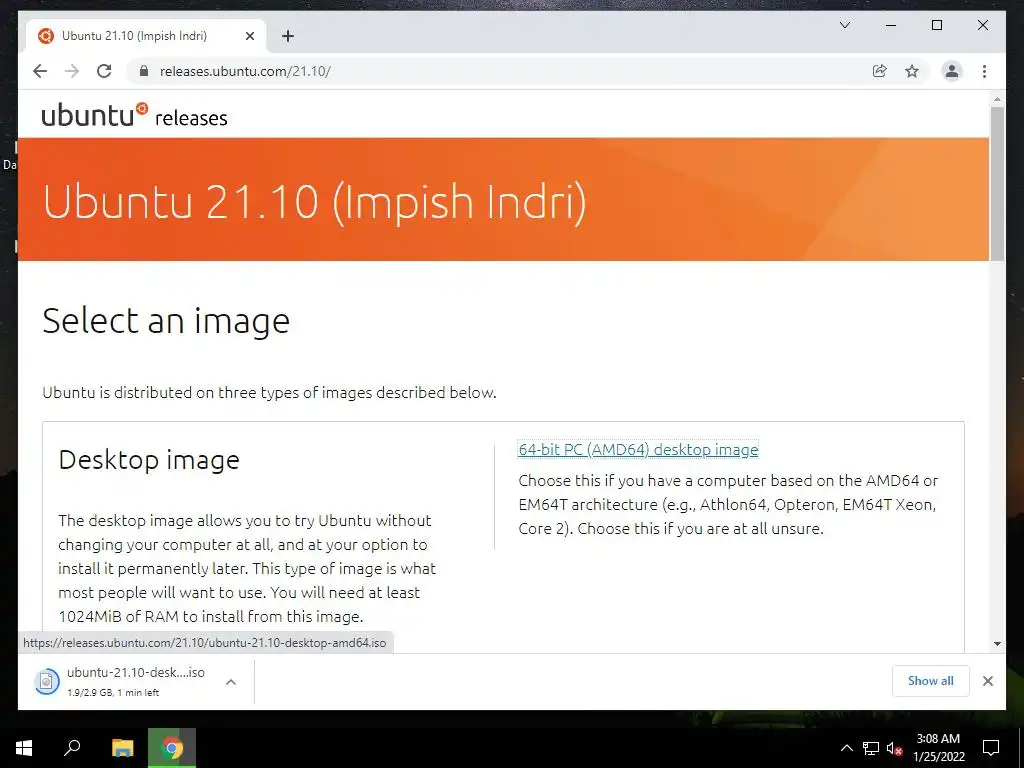Open the 64-bit PC (AMD64) desktop image link
Screen dimensions: 1024x768
tap(638, 449)
